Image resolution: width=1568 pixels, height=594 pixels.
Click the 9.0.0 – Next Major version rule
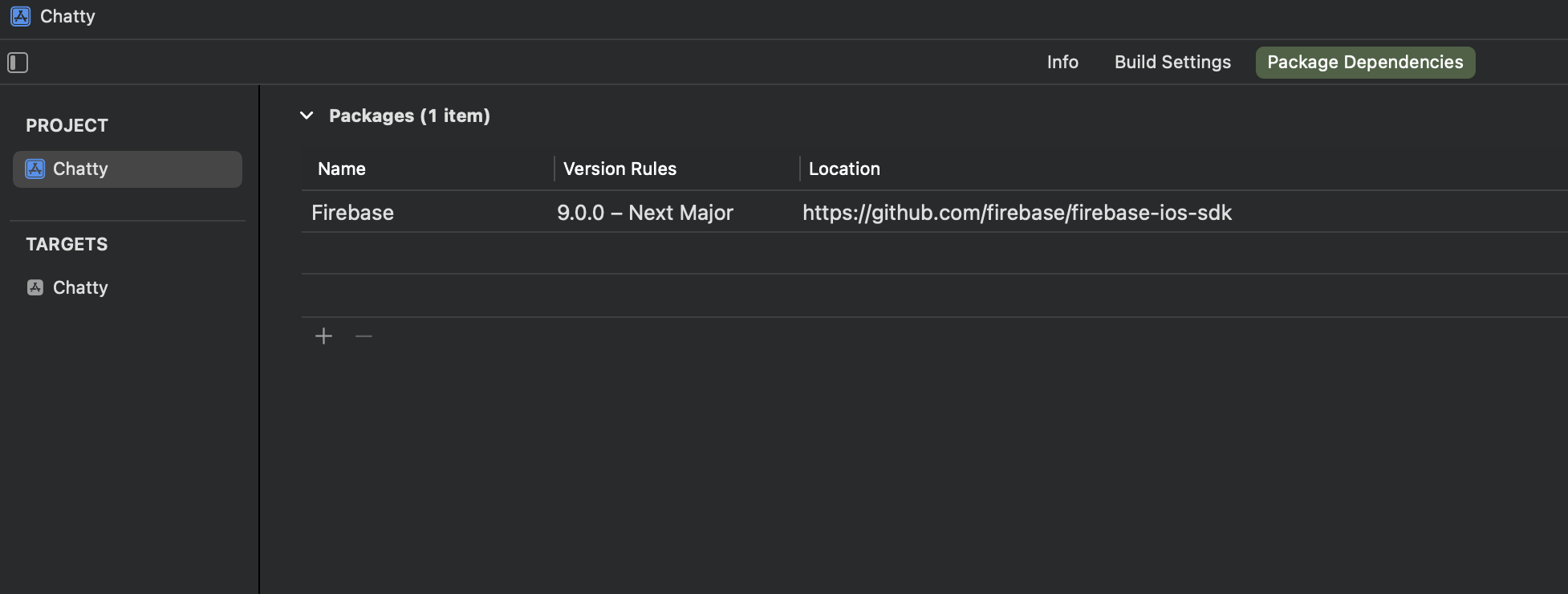(x=645, y=213)
